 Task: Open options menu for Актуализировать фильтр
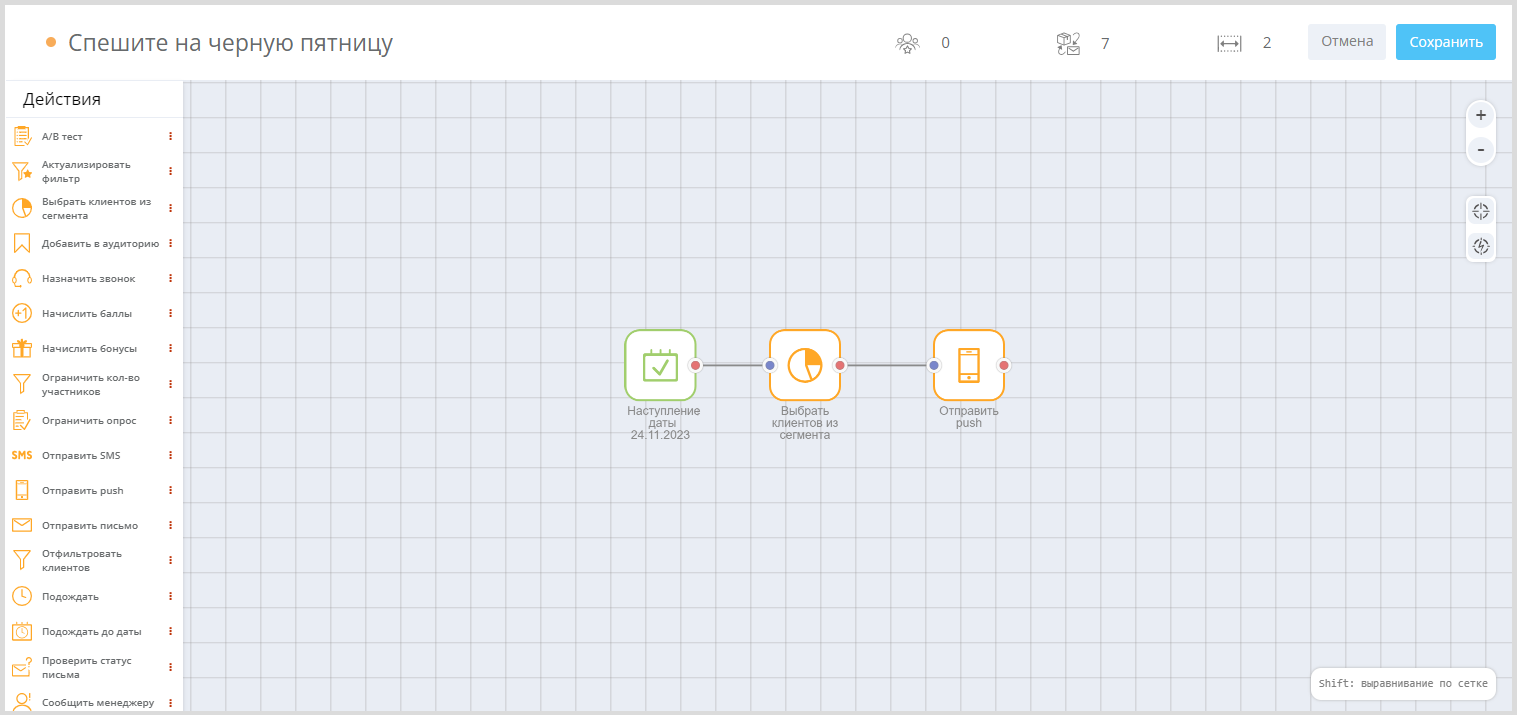click(170, 172)
